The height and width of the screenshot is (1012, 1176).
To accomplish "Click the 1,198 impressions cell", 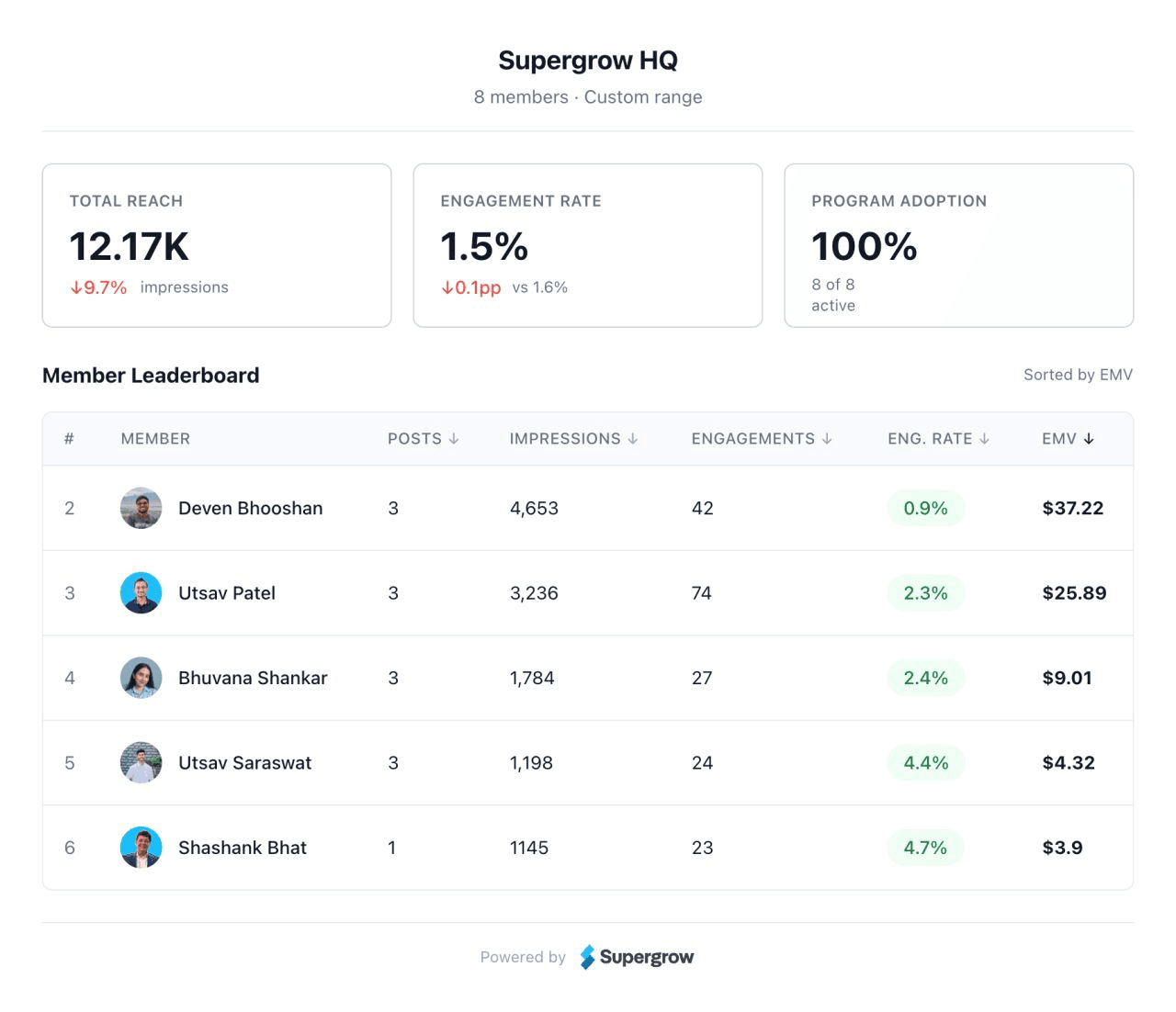I will point(531,763).
